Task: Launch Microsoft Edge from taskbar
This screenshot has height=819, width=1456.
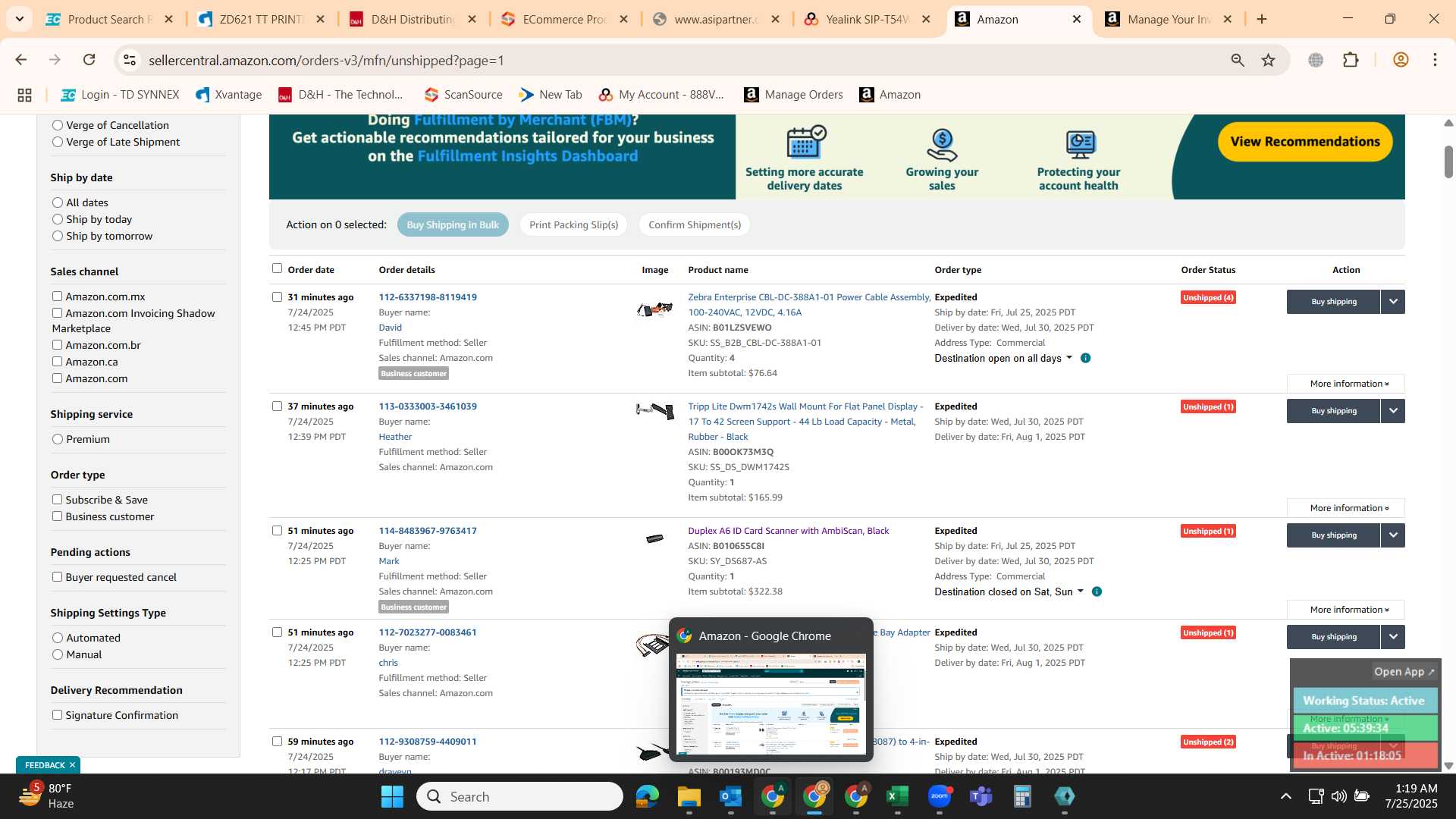Action: pyautogui.click(x=647, y=796)
